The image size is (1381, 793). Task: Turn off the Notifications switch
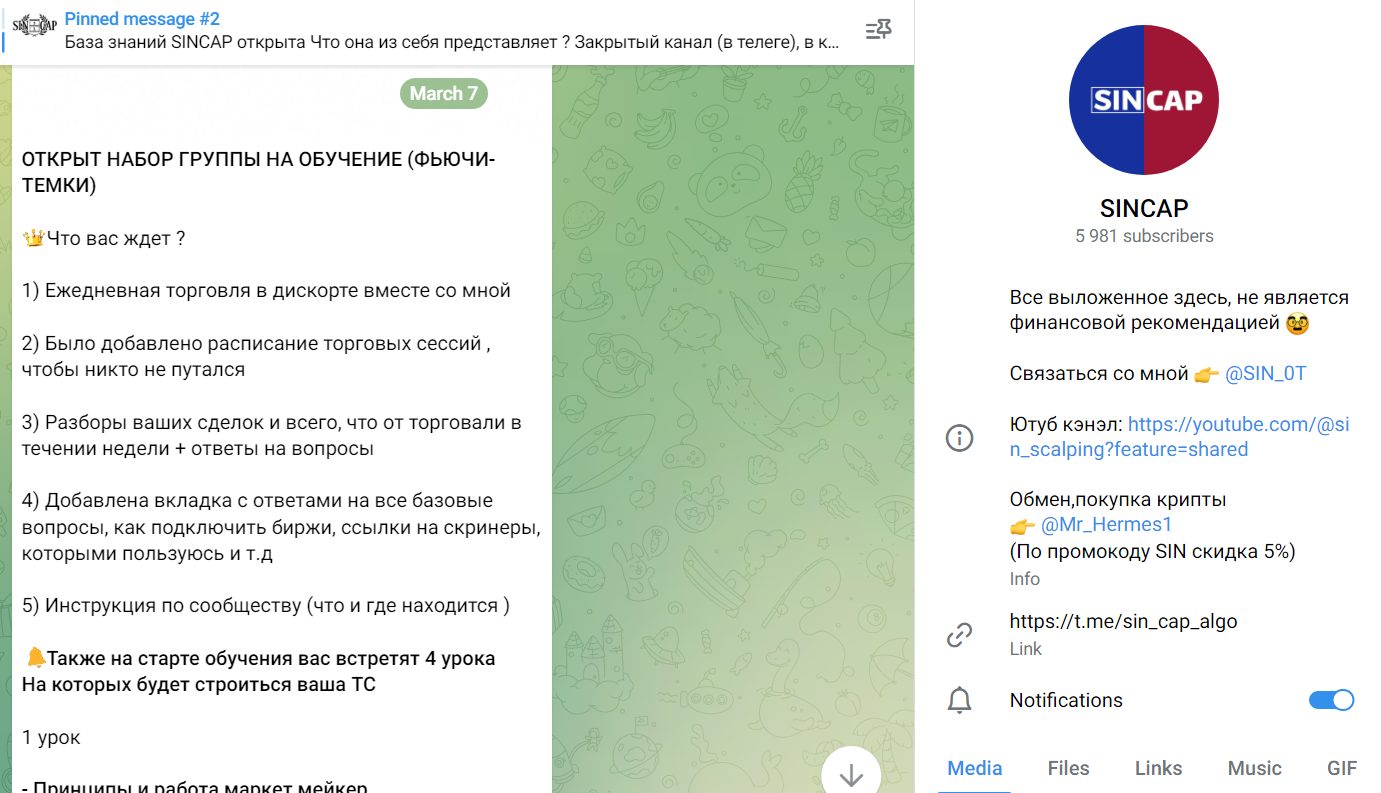tap(1331, 700)
